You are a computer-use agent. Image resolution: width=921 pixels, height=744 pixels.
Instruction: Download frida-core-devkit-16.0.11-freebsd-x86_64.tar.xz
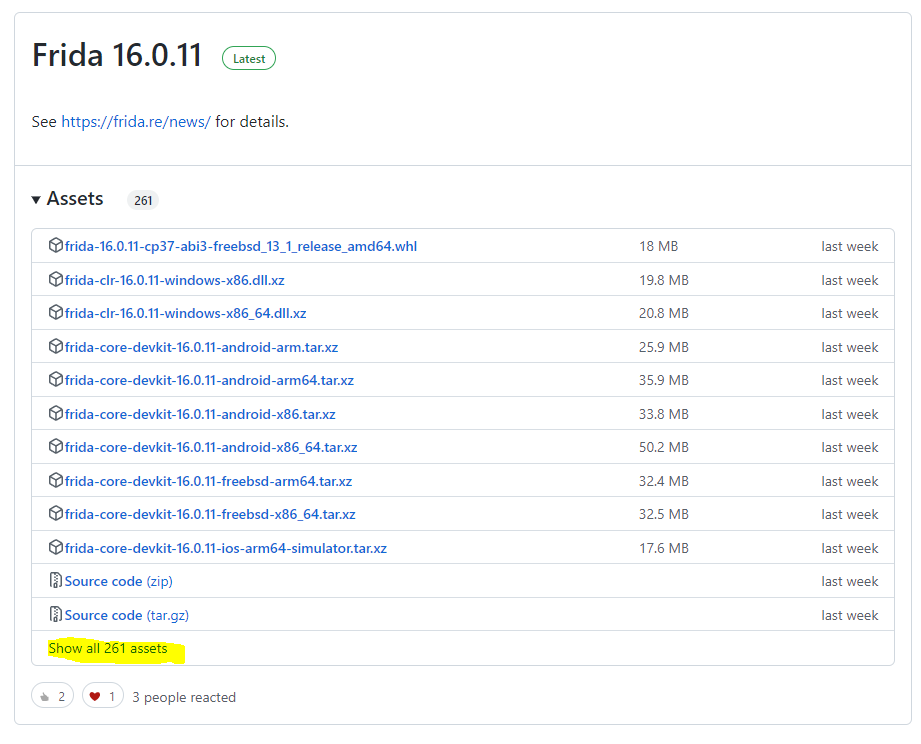[210, 514]
